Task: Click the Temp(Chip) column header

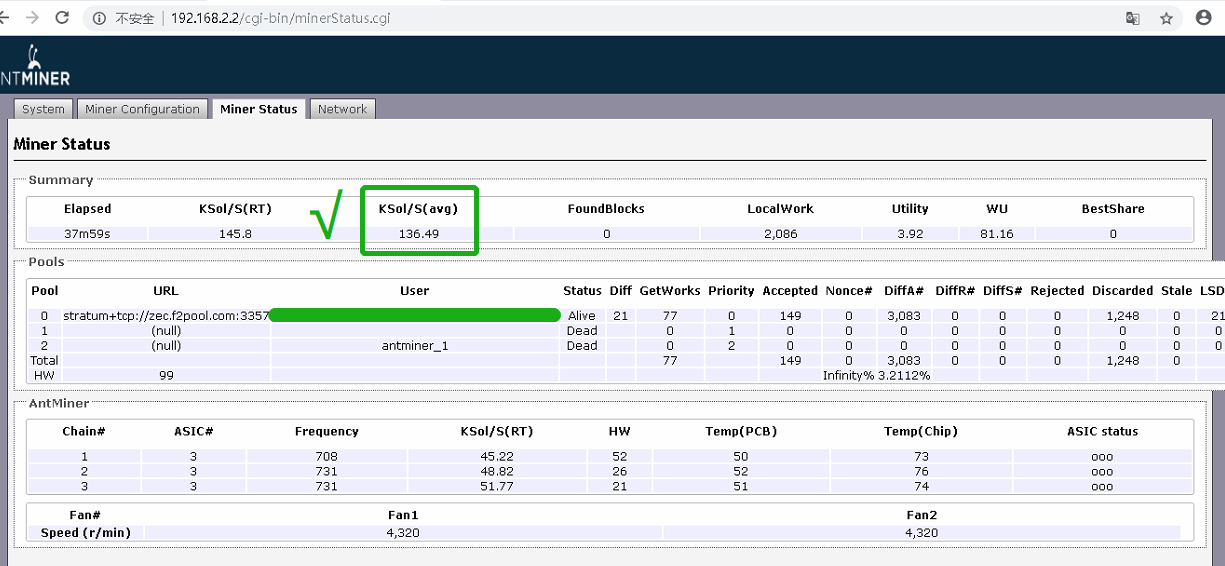Action: coord(920,432)
